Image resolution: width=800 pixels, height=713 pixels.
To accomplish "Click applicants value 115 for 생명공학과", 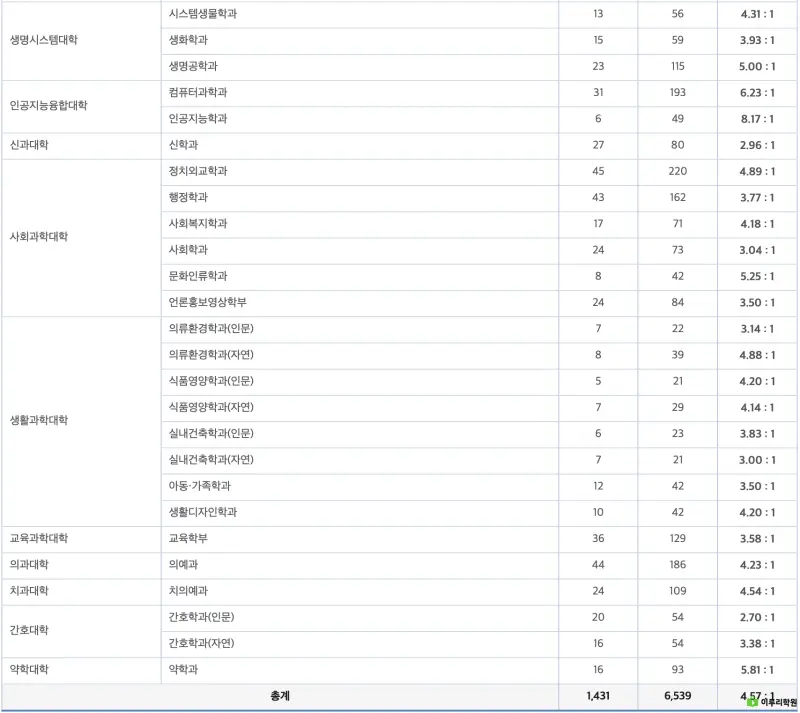I will click(678, 66).
